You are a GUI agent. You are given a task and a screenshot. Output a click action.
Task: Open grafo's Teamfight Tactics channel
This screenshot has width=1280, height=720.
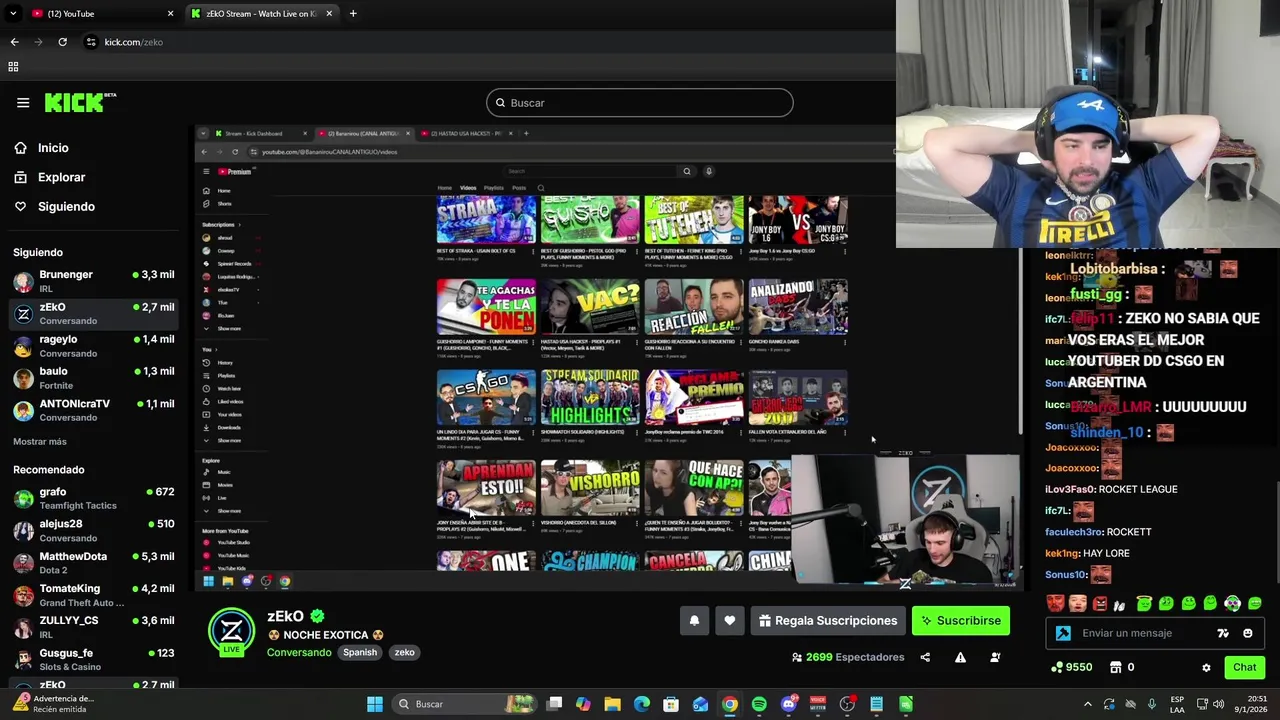[93, 498]
